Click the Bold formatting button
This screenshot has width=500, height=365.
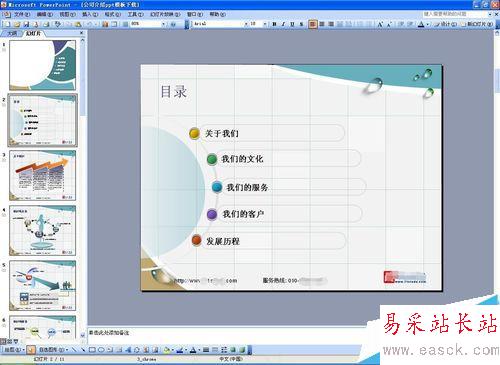pos(274,24)
